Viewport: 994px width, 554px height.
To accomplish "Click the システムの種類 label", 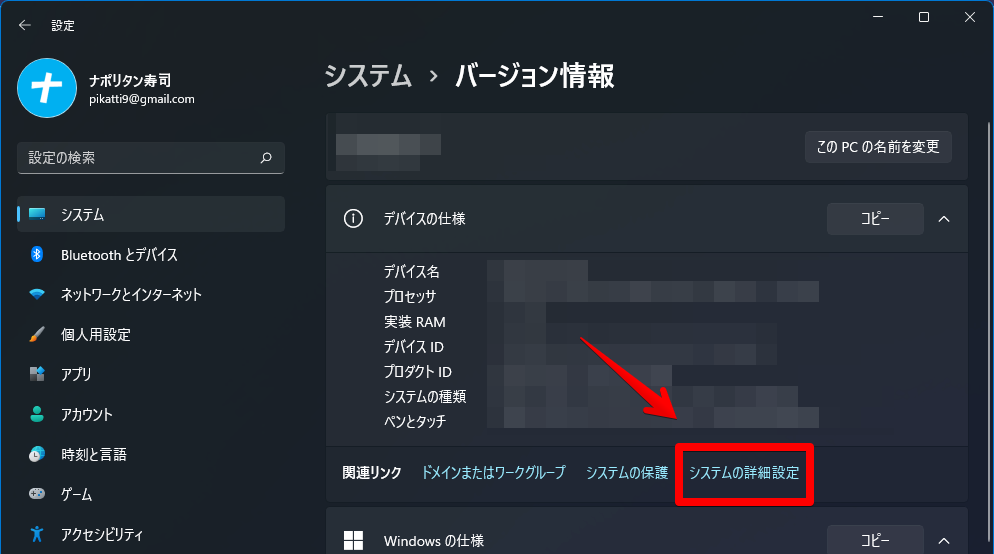I will (425, 397).
